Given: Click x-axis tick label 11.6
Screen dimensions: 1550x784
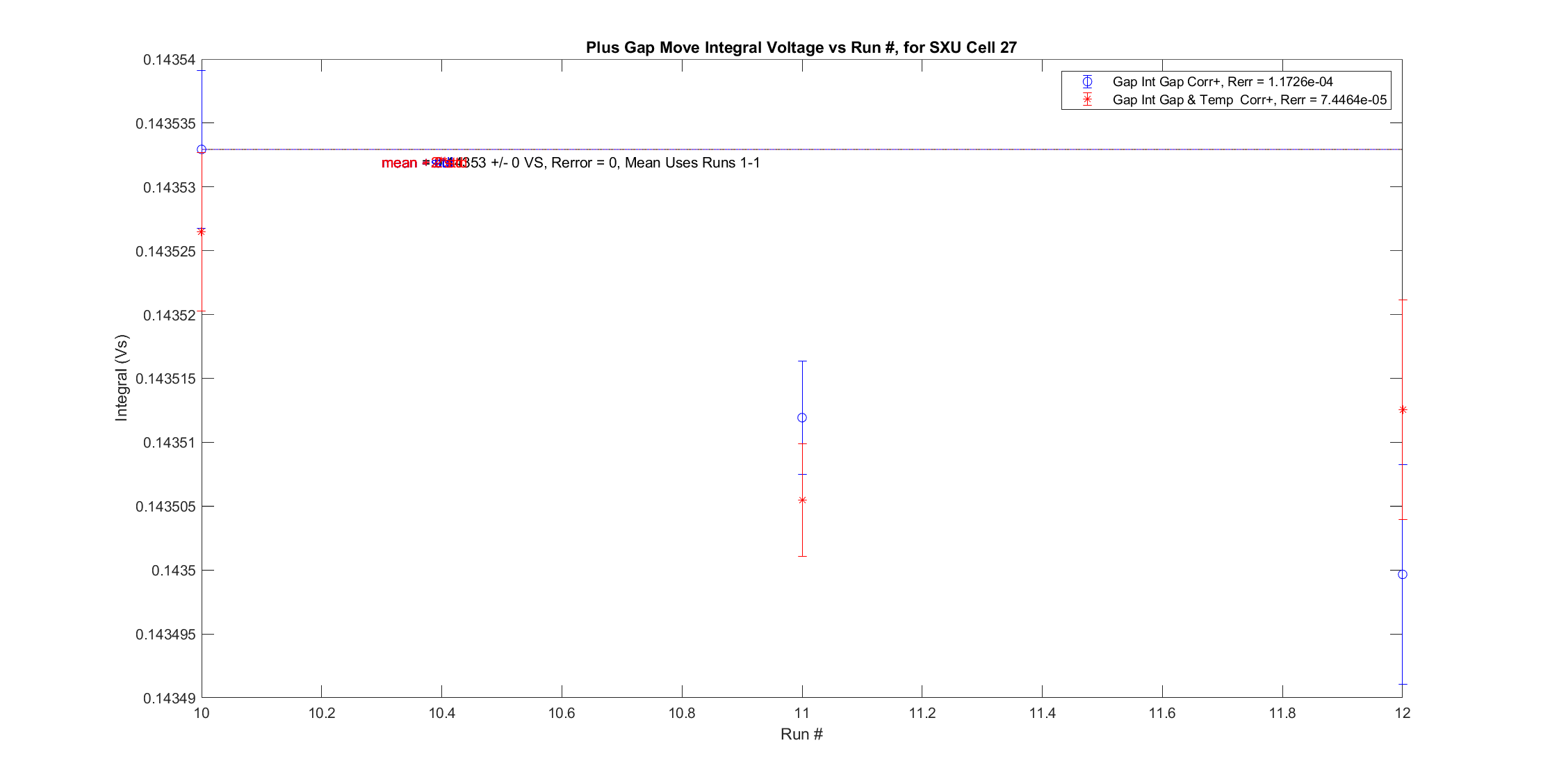Looking at the screenshot, I should [x=1162, y=713].
